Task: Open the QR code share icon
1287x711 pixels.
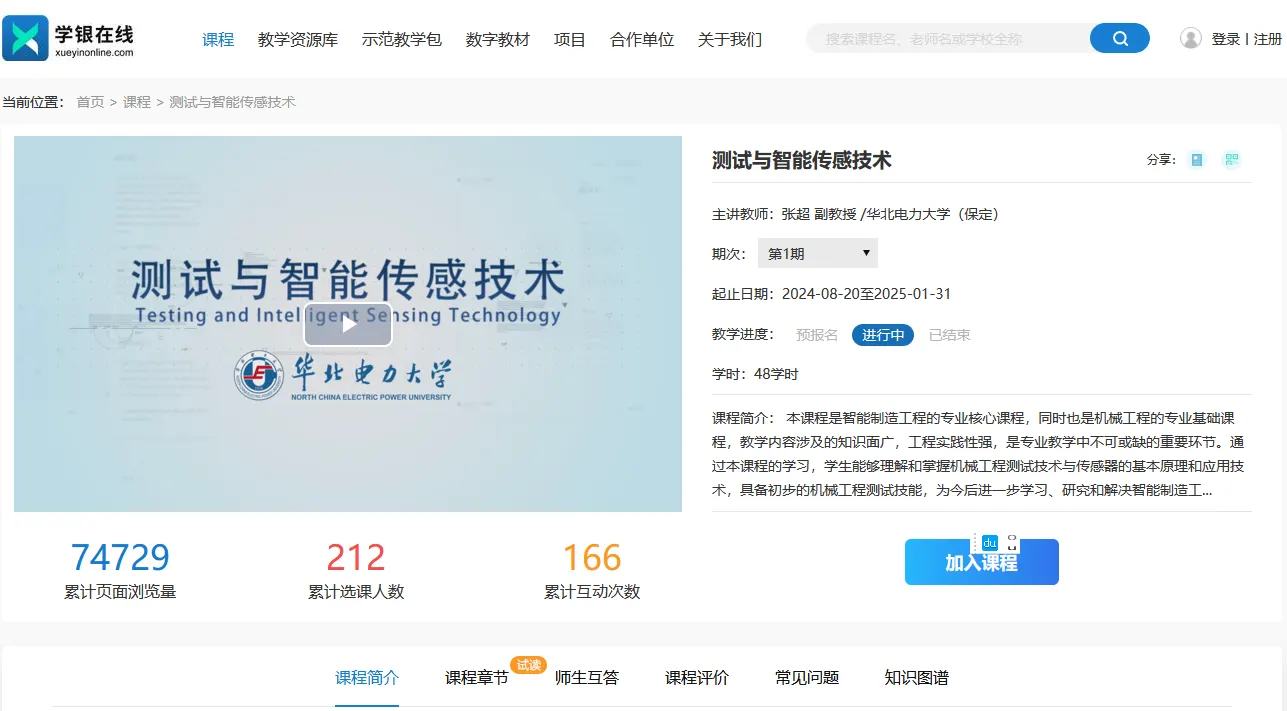Action: point(1231,160)
